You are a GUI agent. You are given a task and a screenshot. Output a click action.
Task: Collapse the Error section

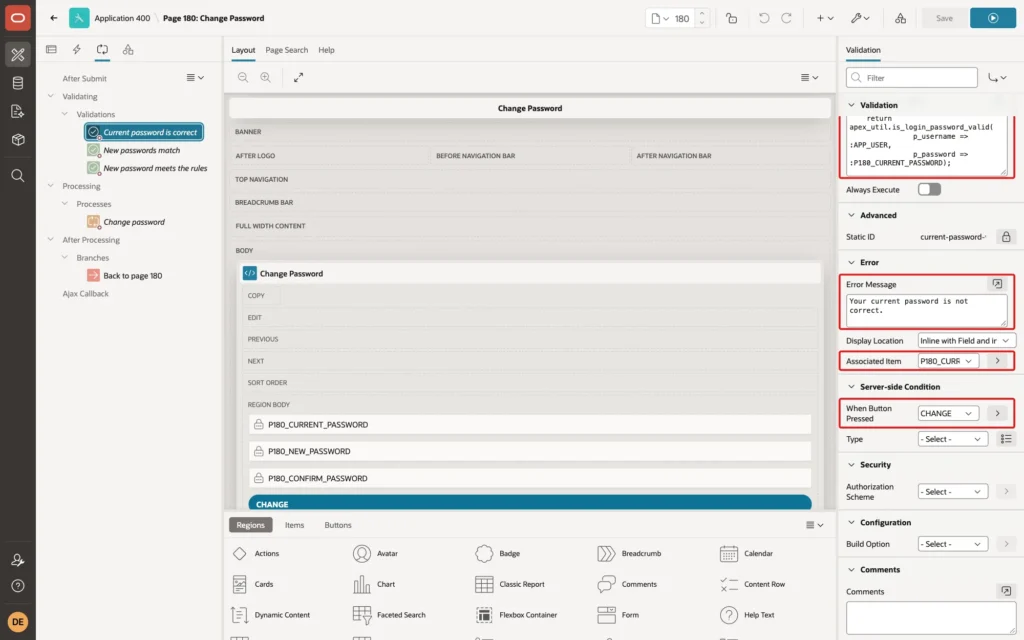(x=851, y=262)
